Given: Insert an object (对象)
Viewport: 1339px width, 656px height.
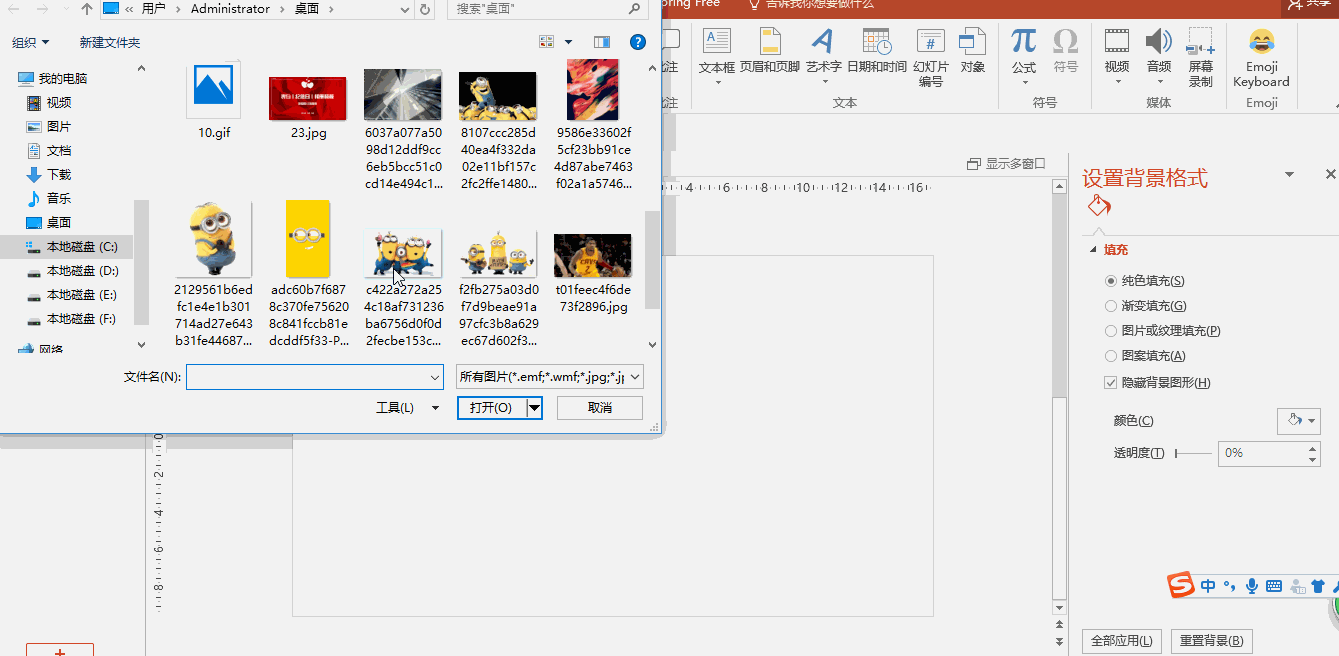Looking at the screenshot, I should (x=972, y=50).
